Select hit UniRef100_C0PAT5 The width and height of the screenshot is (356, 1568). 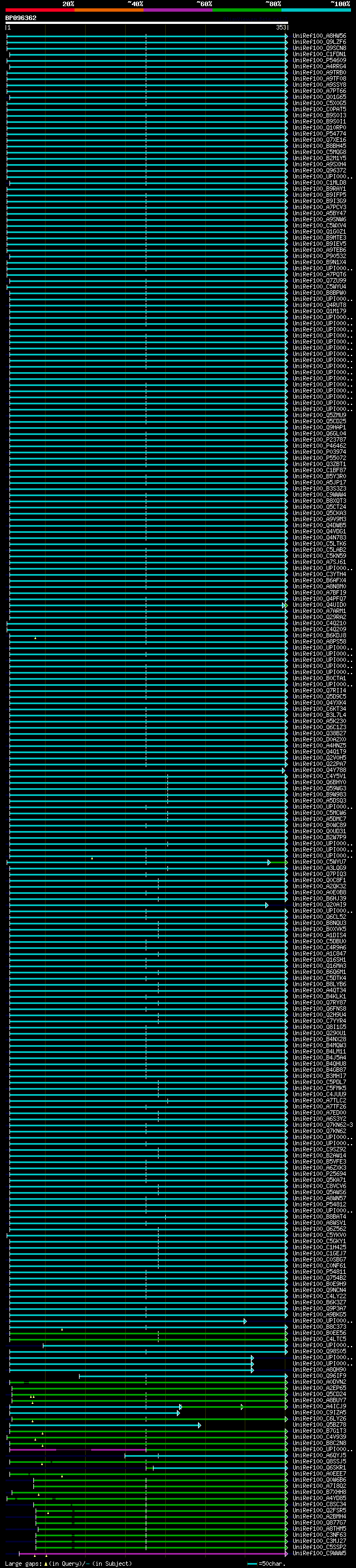pyautogui.click(x=319, y=109)
